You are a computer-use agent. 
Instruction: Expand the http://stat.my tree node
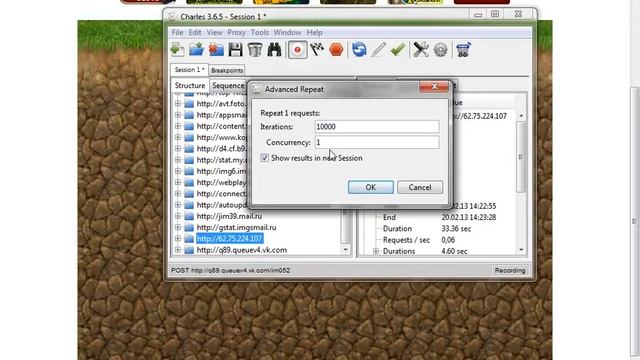[178, 160]
